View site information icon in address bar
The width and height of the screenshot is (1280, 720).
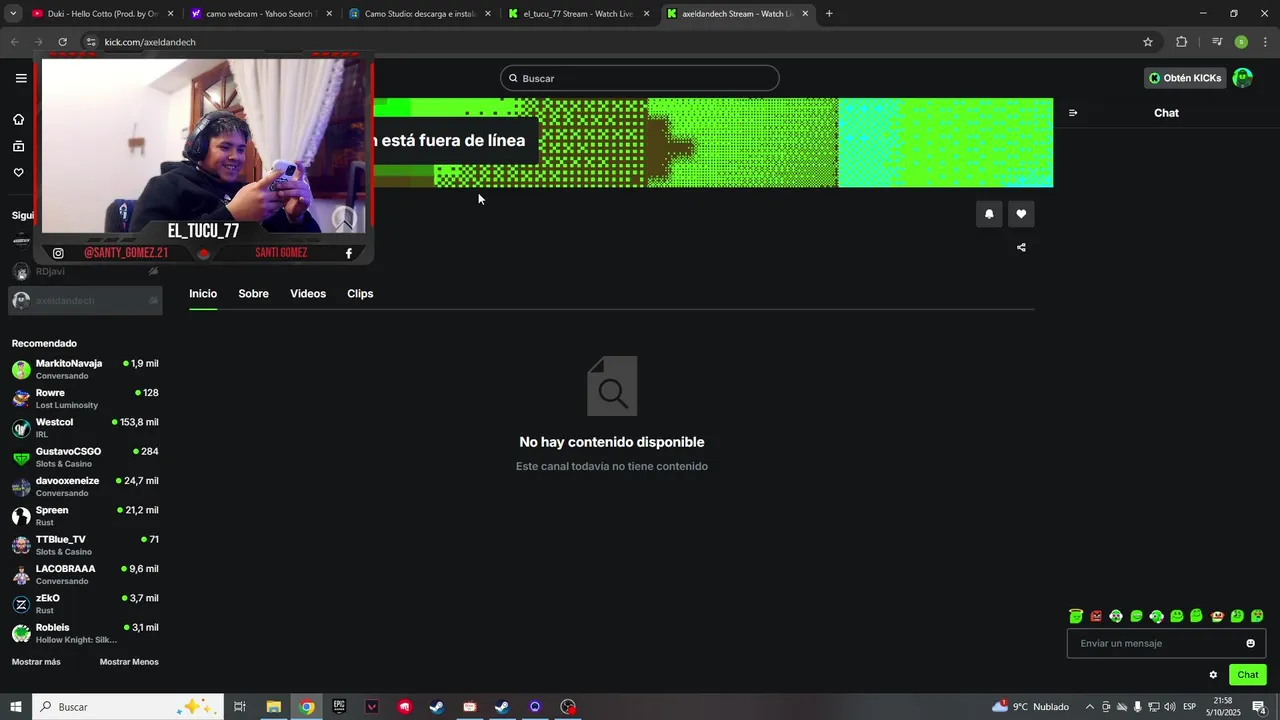pos(90,42)
